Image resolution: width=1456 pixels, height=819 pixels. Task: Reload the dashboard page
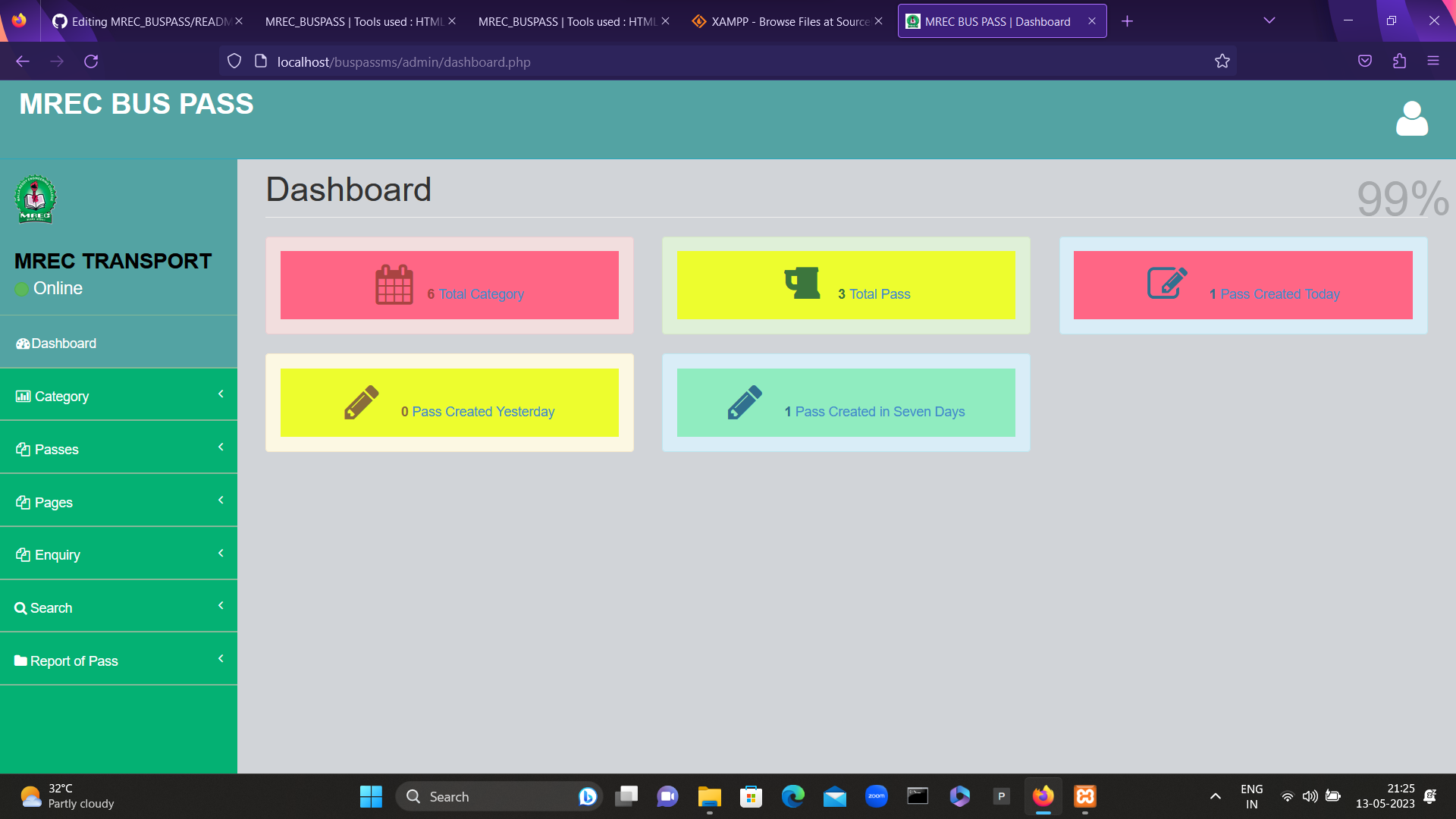[x=91, y=61]
